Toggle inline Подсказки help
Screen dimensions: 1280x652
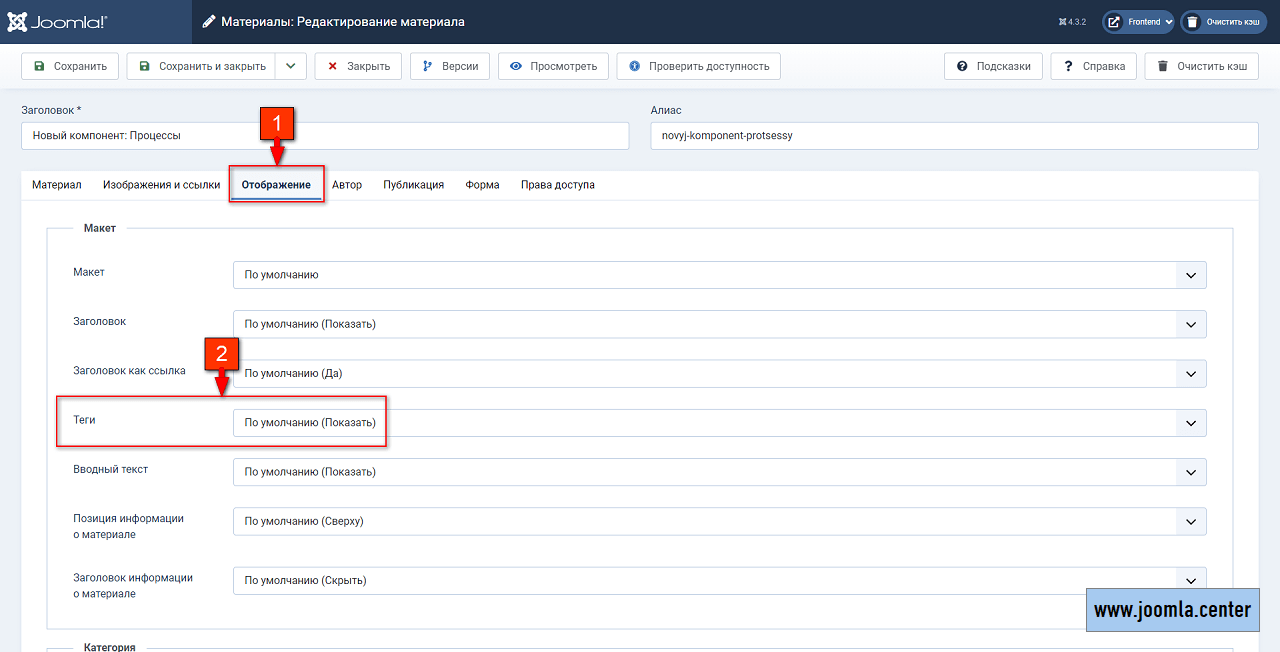(993, 66)
